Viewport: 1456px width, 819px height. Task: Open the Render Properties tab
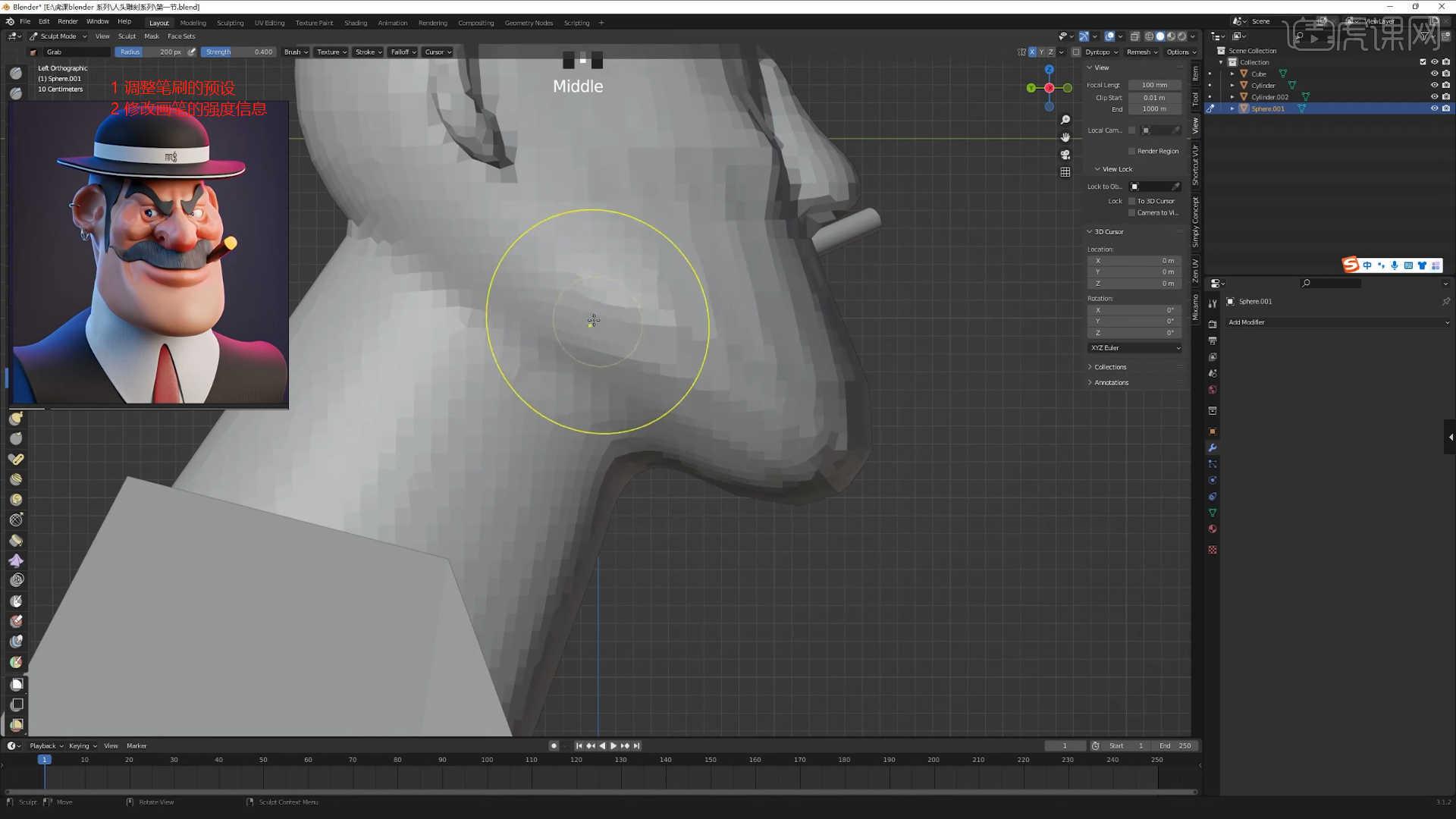coord(1213,325)
